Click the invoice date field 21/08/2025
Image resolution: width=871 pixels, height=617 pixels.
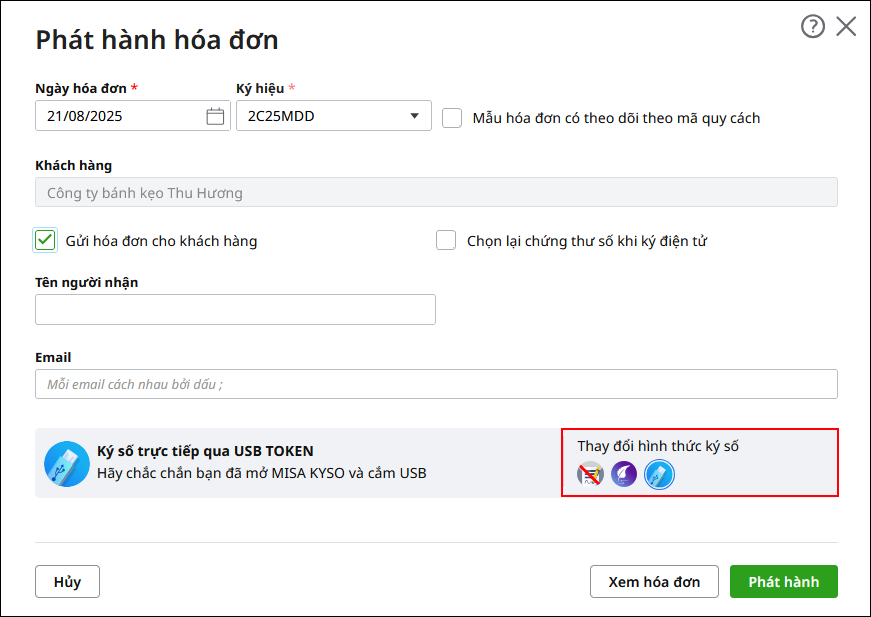pyautogui.click(x=118, y=116)
